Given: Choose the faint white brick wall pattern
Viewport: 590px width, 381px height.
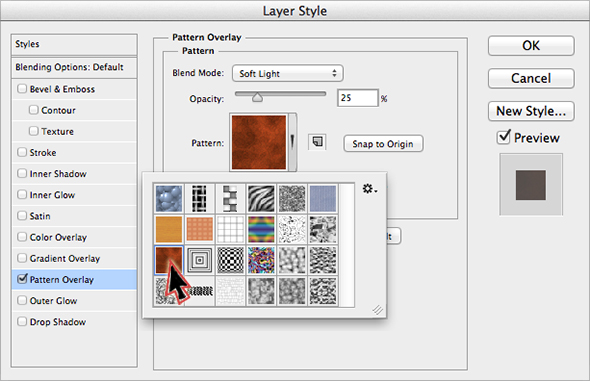Looking at the screenshot, I should (x=230, y=291).
